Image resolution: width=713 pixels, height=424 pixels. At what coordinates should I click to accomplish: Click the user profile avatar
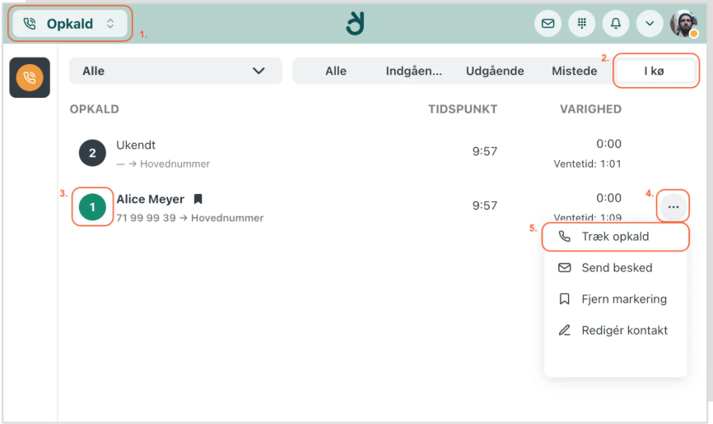[x=685, y=24]
